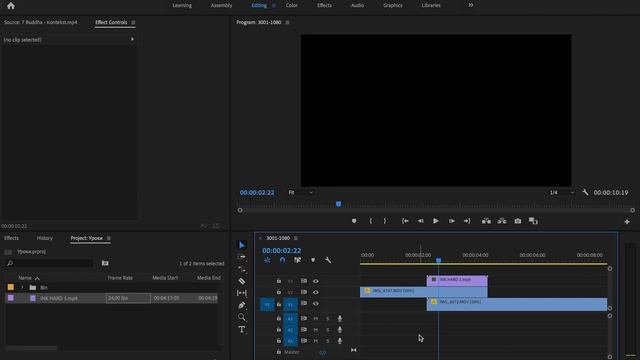Hide the V2 track output eye
The width and height of the screenshot is (640, 360).
click(316, 292)
